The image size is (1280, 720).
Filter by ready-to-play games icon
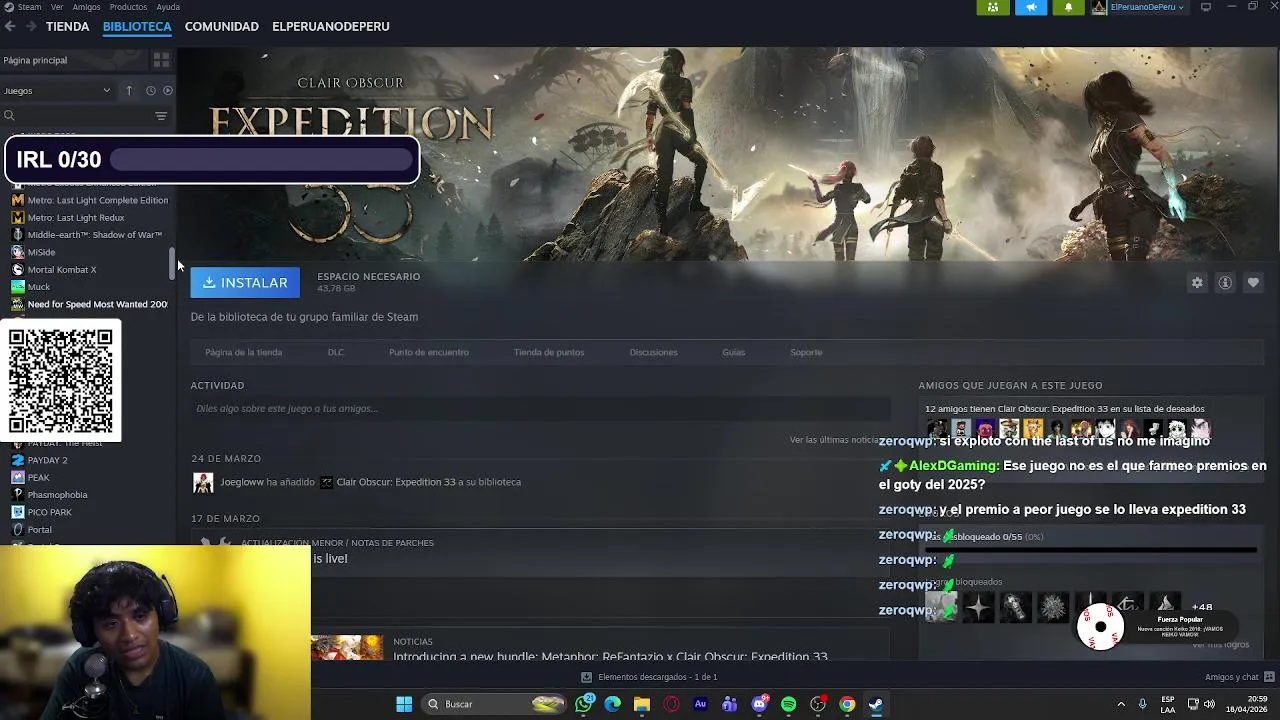click(168, 91)
